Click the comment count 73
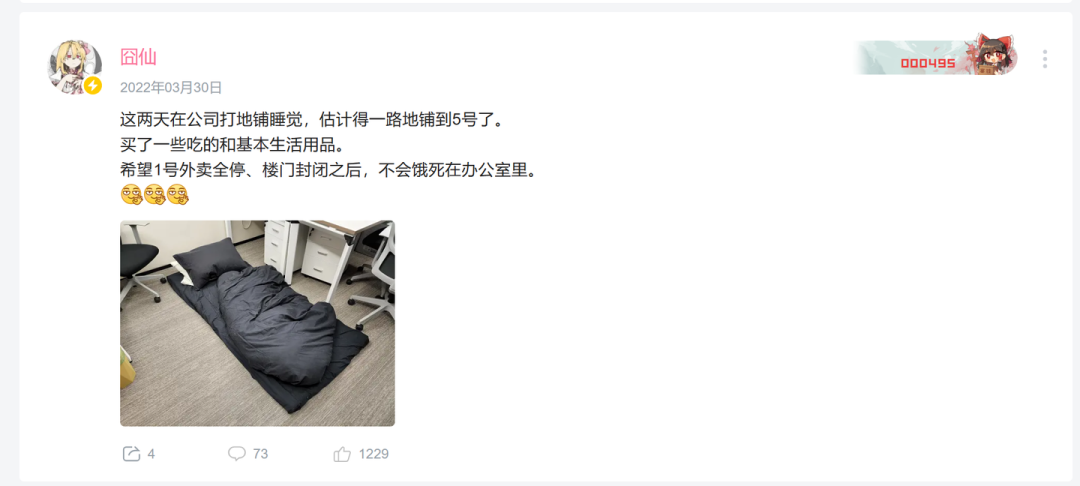This screenshot has width=1080, height=486. point(260,454)
